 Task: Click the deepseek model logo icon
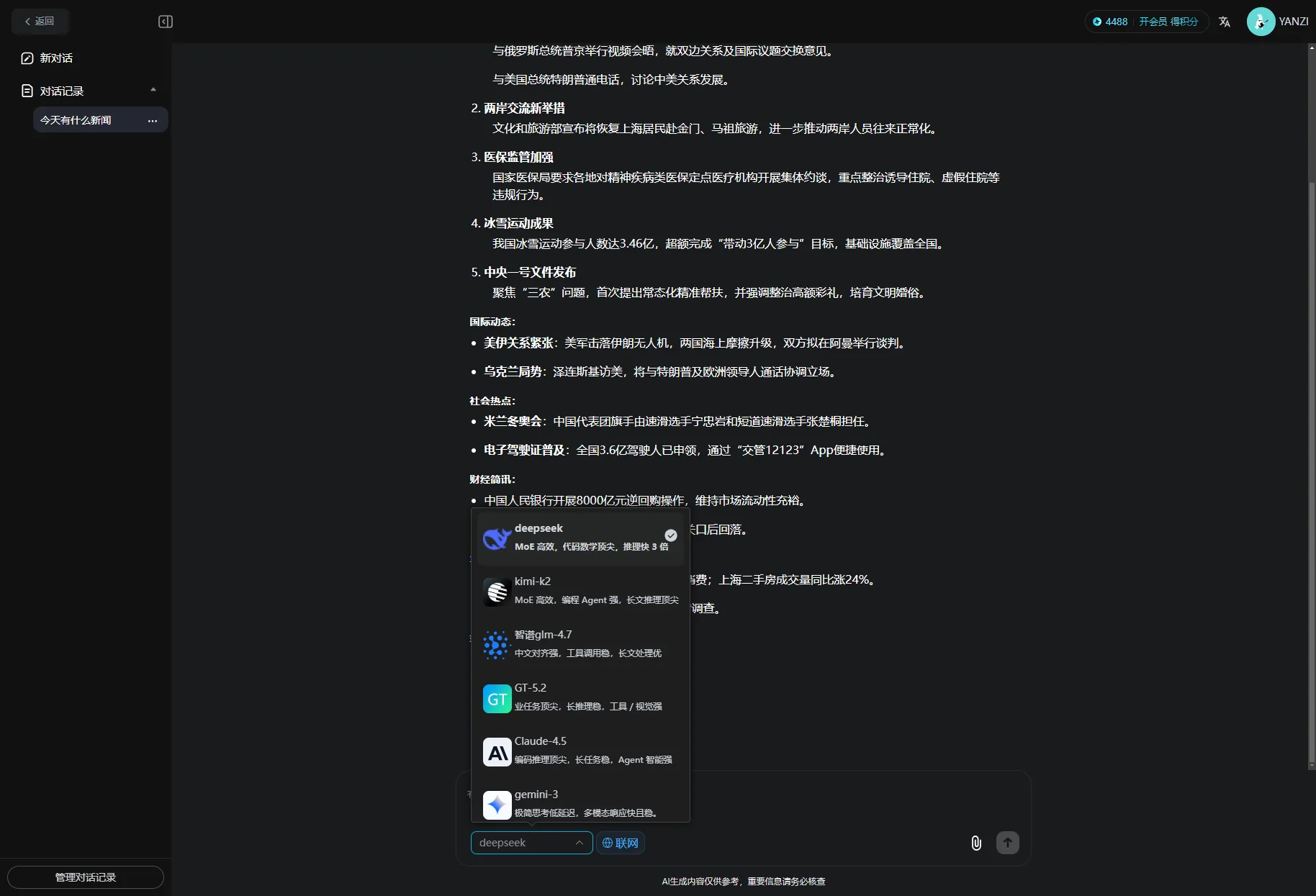point(496,538)
